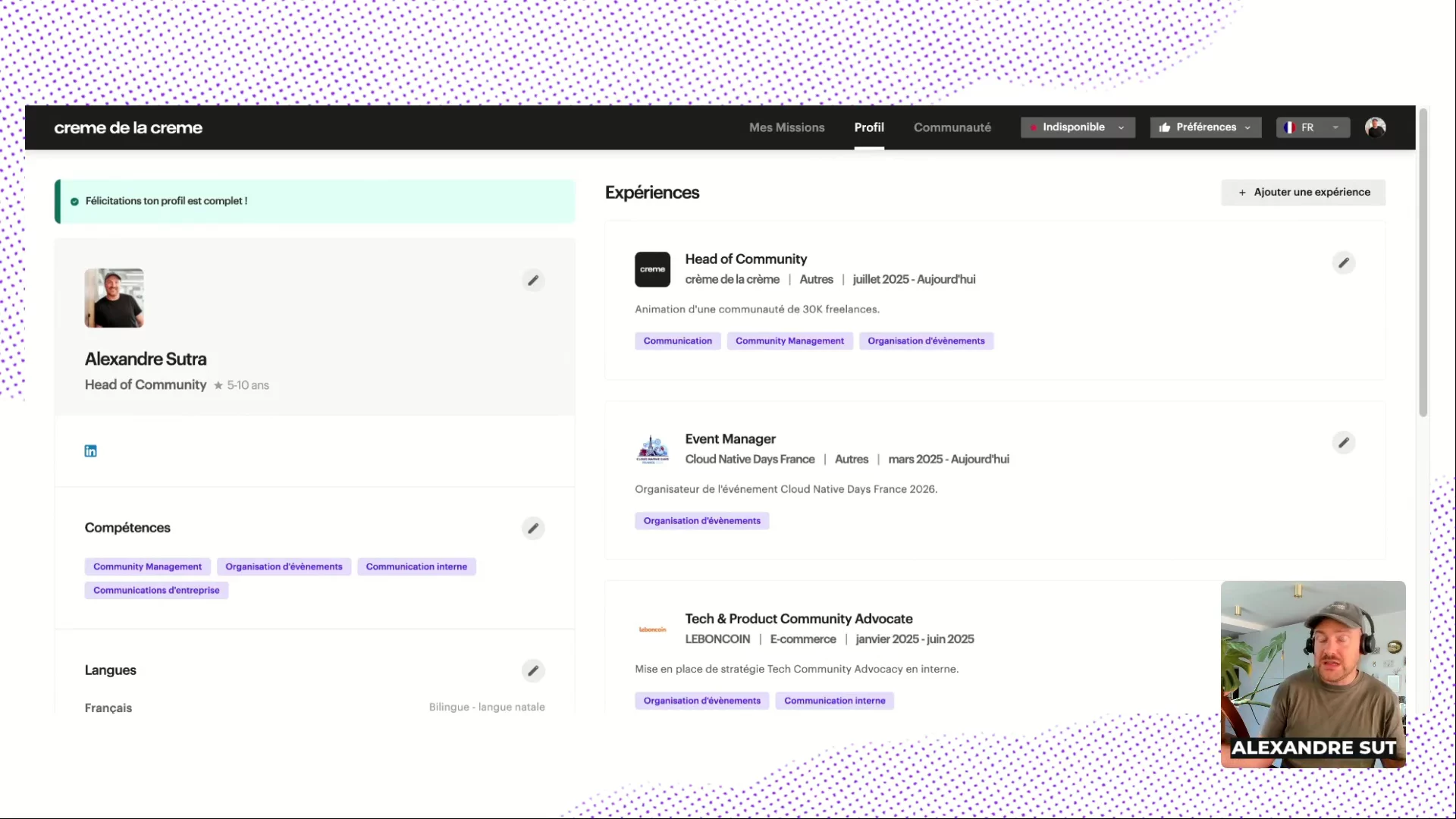This screenshot has width=1456, height=819.
Task: Select the Community Management skill tag
Action: [147, 566]
